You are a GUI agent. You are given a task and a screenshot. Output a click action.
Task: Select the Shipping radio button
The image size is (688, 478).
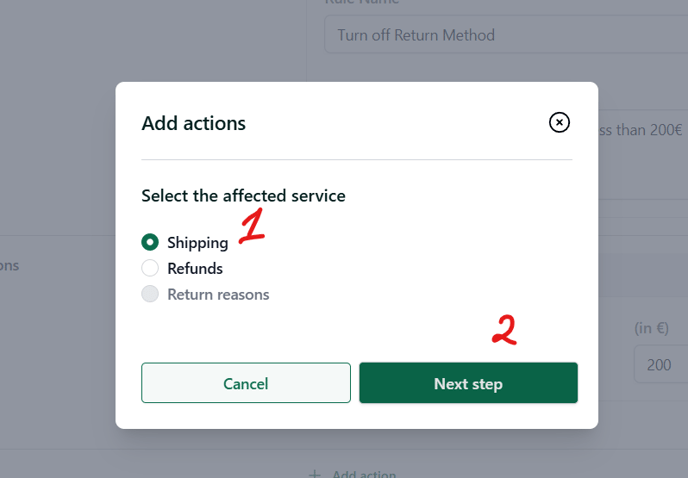pyautogui.click(x=150, y=242)
